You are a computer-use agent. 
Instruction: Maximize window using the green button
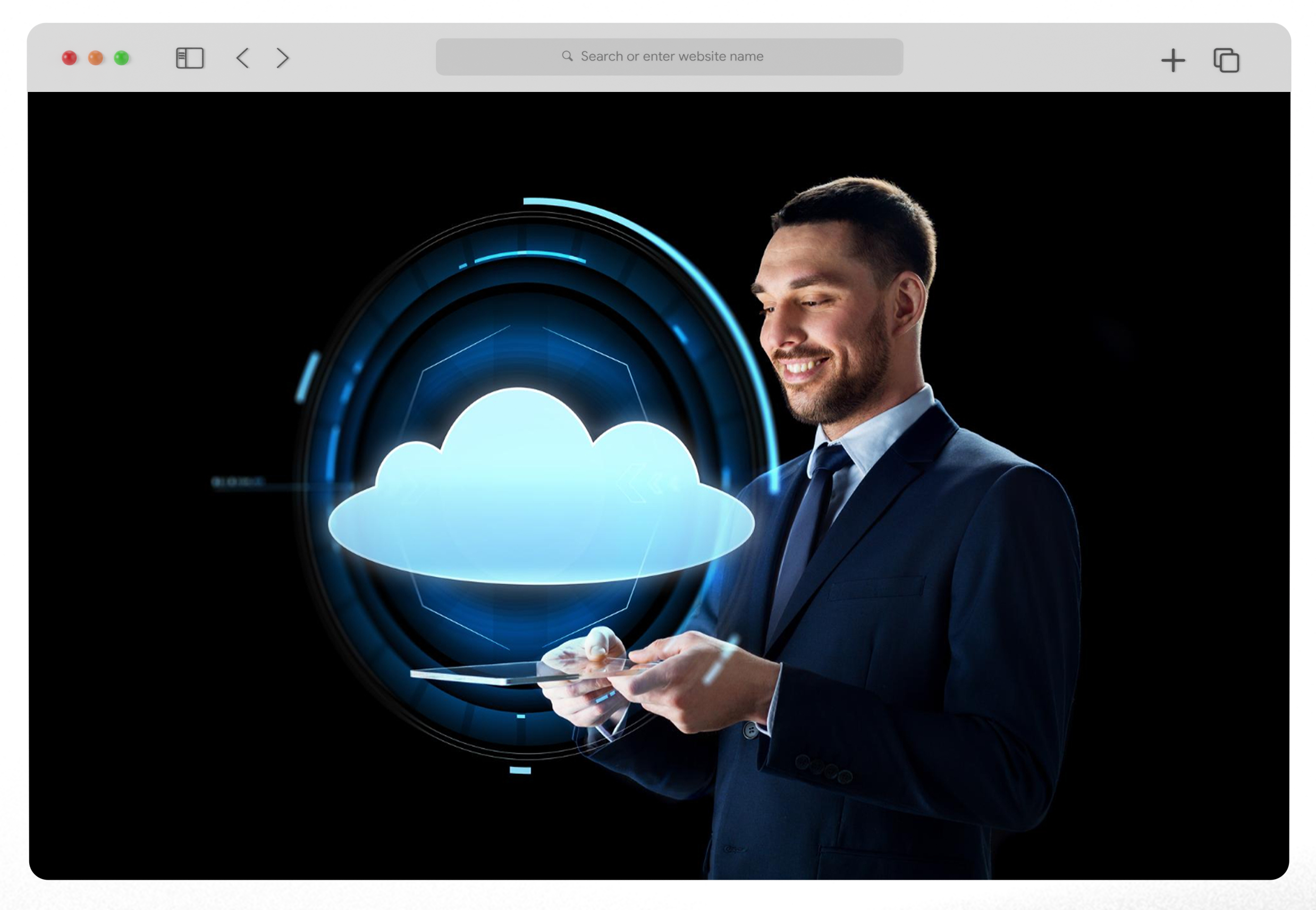coord(122,58)
